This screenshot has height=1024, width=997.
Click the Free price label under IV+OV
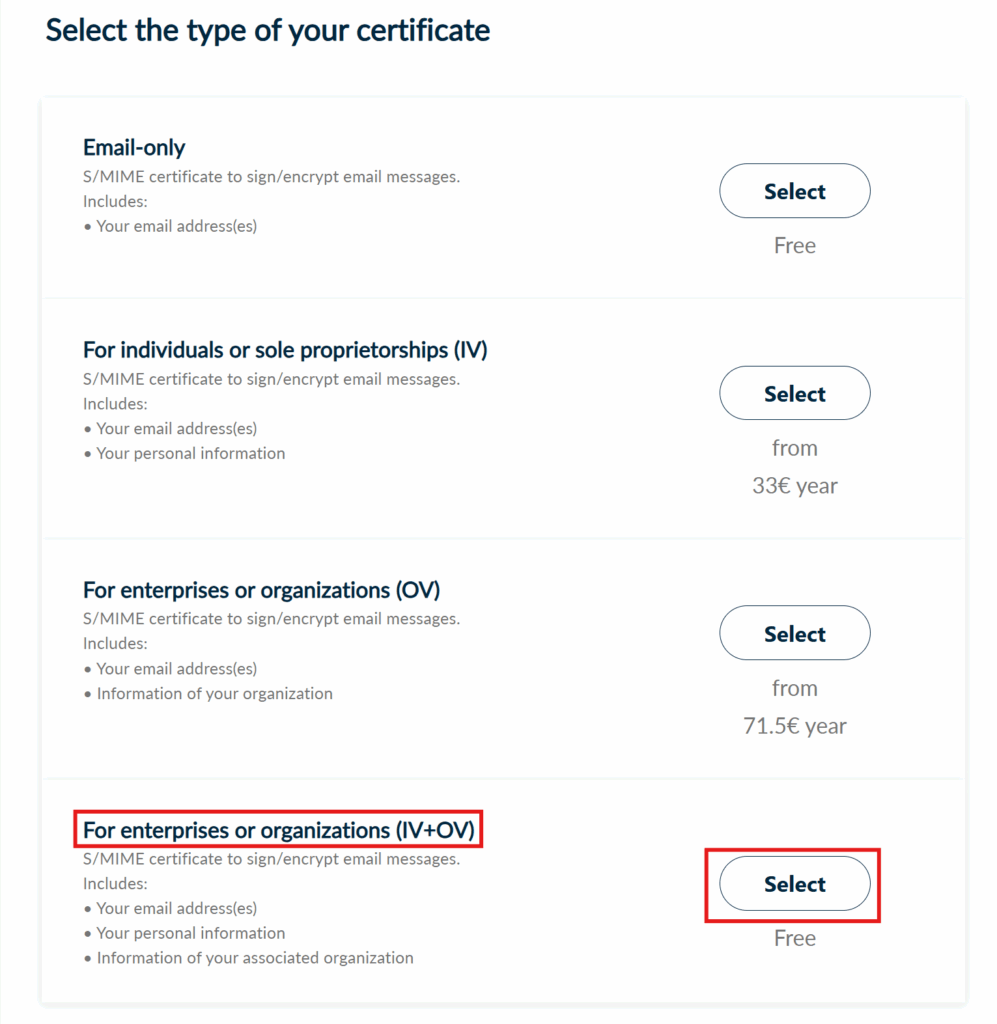(x=794, y=938)
